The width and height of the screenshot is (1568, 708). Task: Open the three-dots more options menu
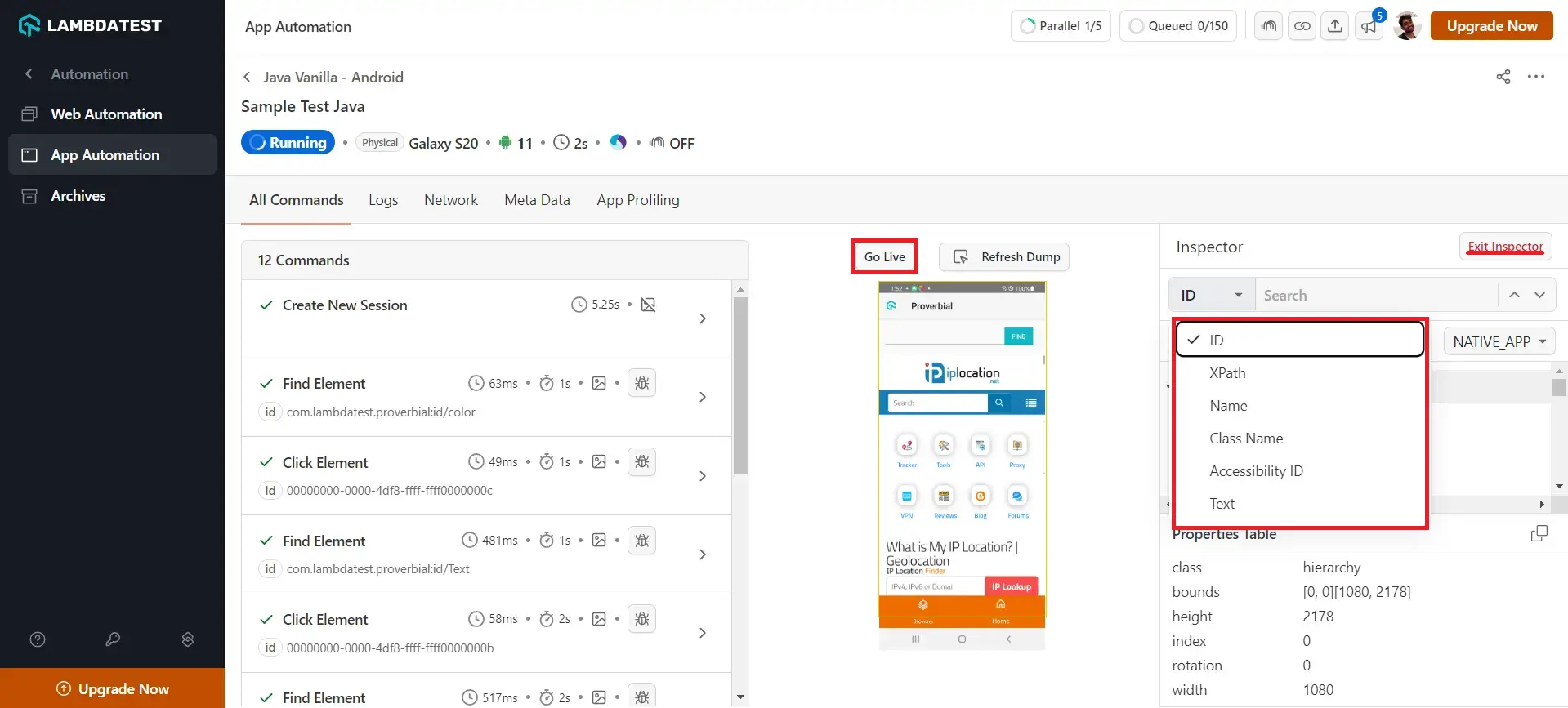(1536, 77)
